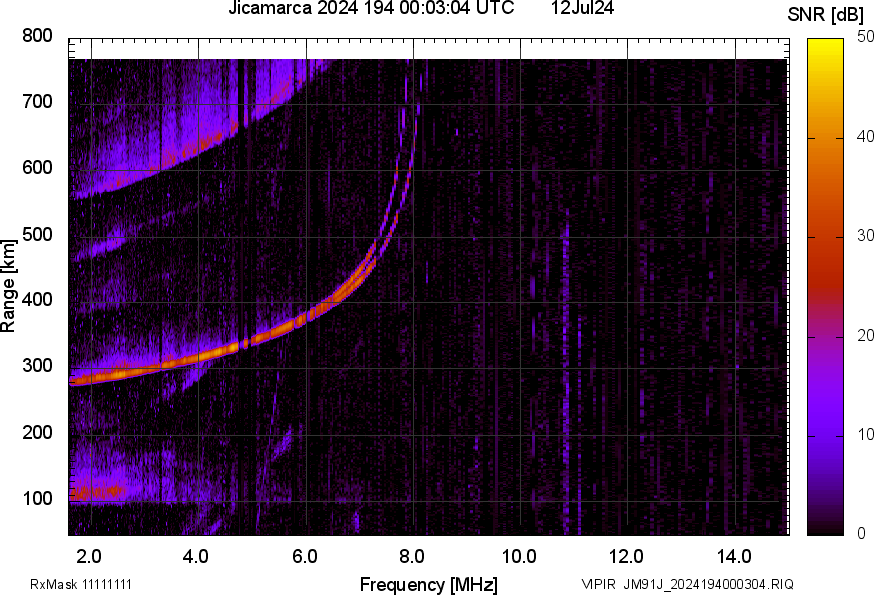Click the SNR color bar gradient

826,287
